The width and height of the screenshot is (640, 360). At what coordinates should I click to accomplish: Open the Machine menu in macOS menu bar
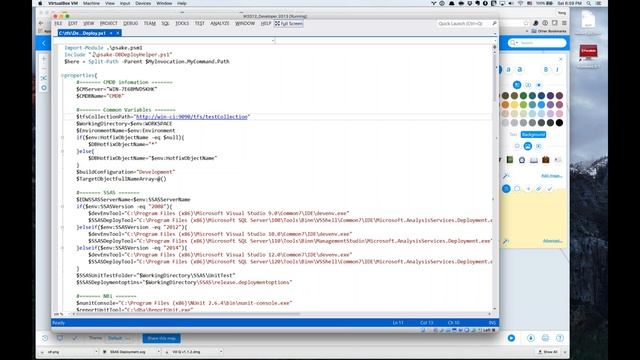(x=91, y=3)
